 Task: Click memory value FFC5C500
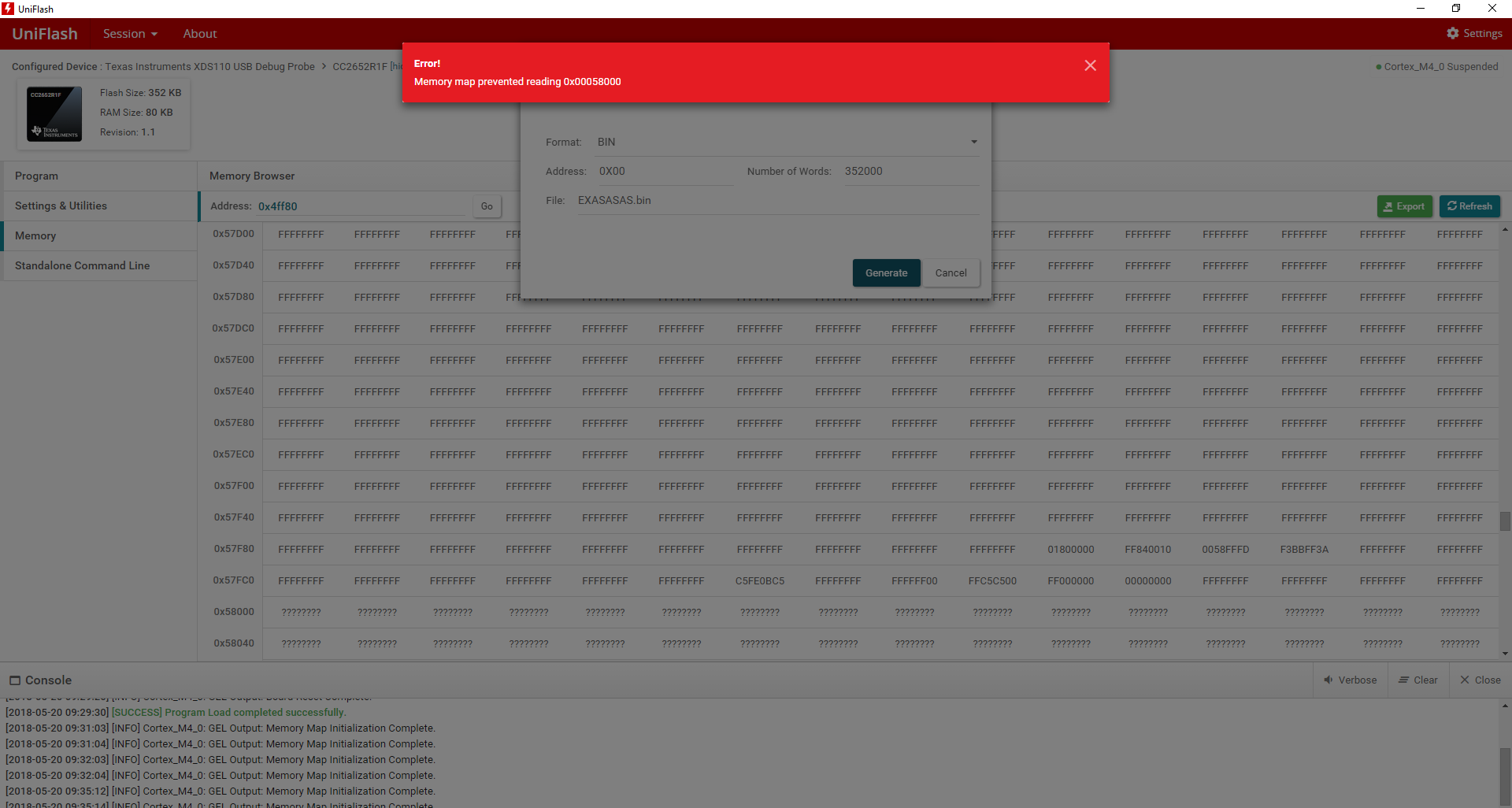992,580
